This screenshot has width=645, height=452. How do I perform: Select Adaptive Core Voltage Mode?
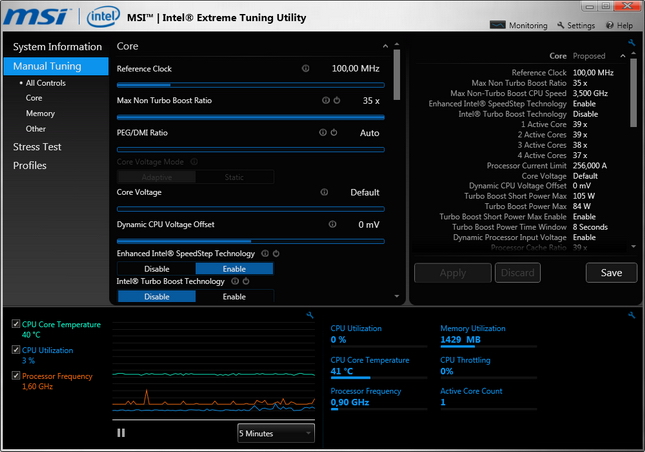(x=157, y=177)
